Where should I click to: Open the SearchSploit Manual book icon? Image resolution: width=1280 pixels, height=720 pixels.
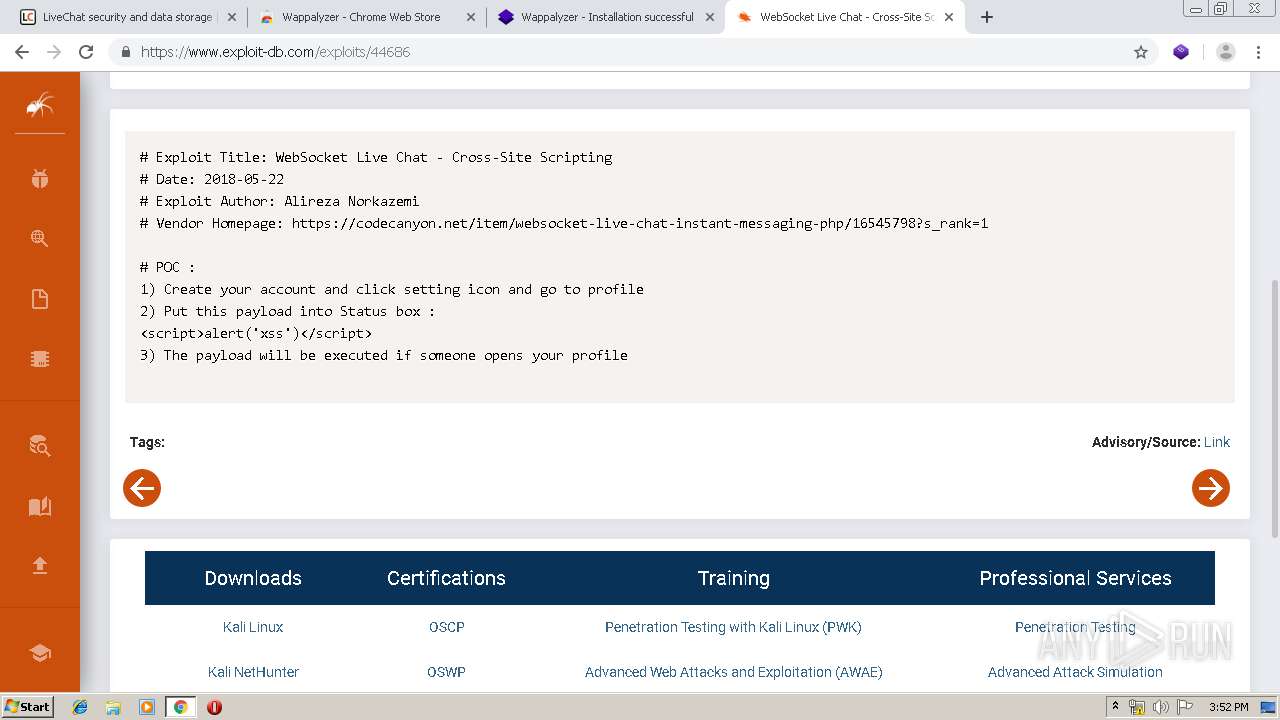click(x=40, y=506)
